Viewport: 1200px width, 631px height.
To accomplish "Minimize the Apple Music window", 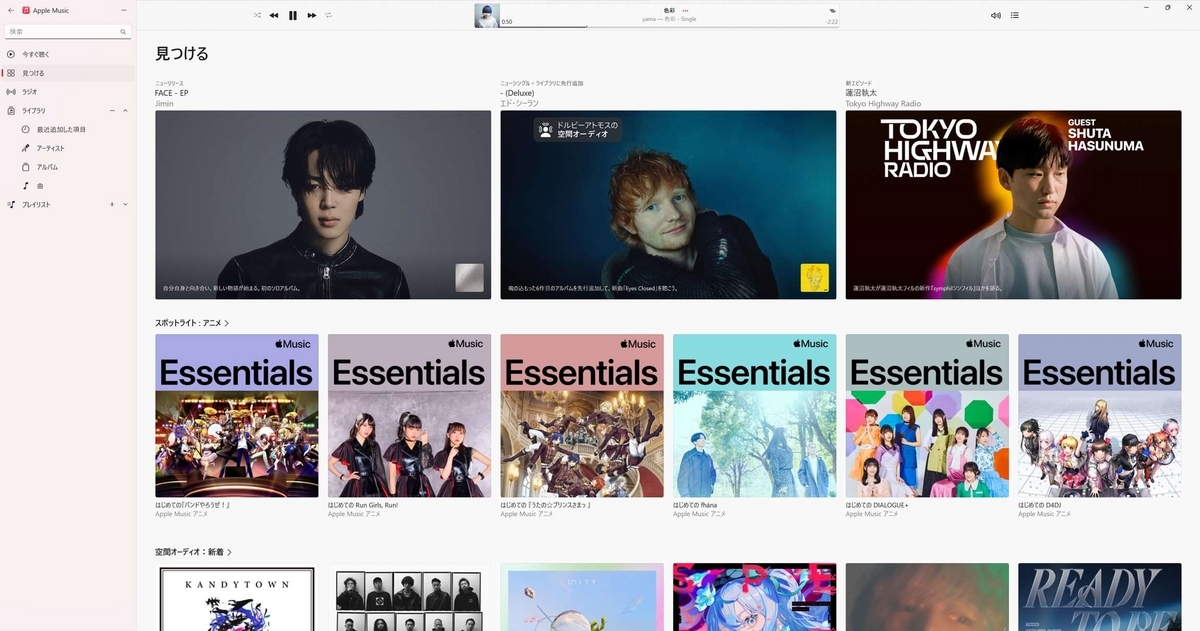I will (x=1146, y=7).
